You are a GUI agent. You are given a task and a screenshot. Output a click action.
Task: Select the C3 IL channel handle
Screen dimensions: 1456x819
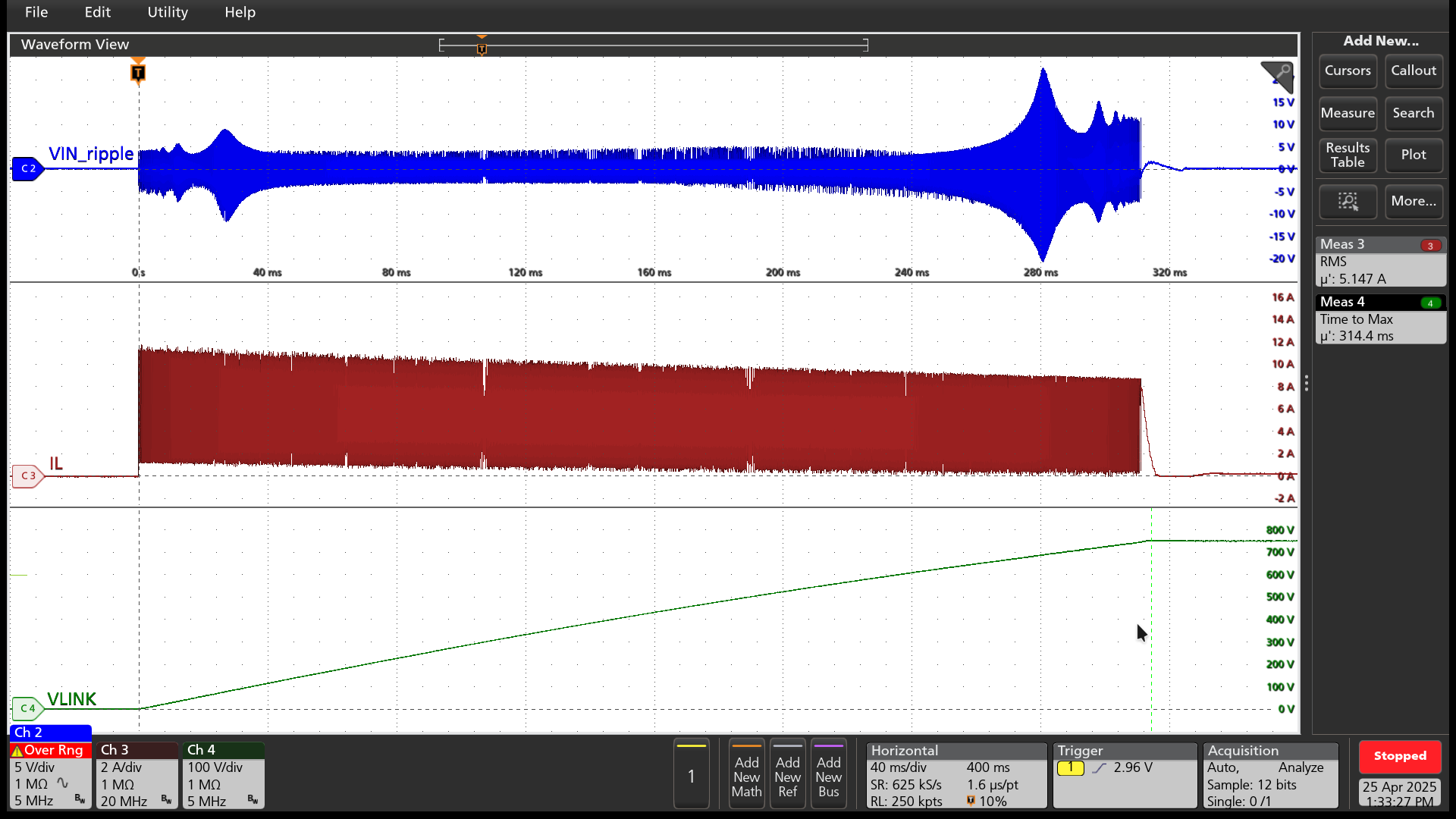point(27,475)
